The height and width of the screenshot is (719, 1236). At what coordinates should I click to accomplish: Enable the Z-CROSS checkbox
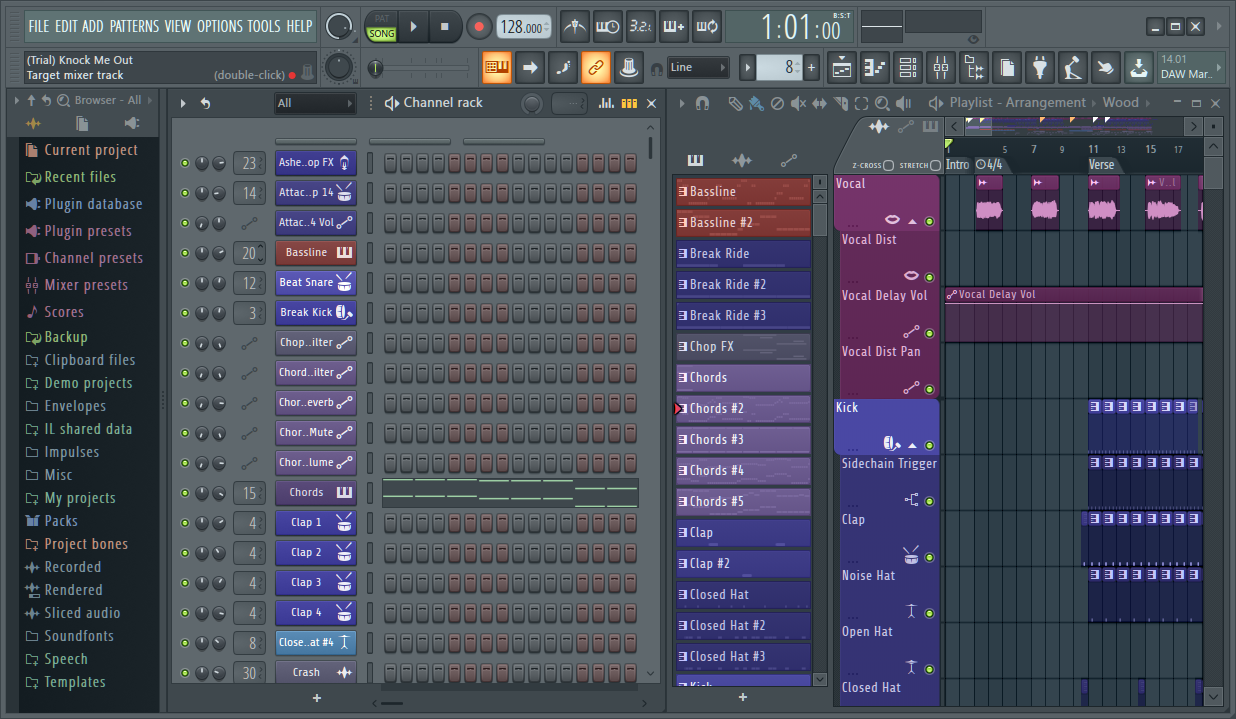pos(888,165)
